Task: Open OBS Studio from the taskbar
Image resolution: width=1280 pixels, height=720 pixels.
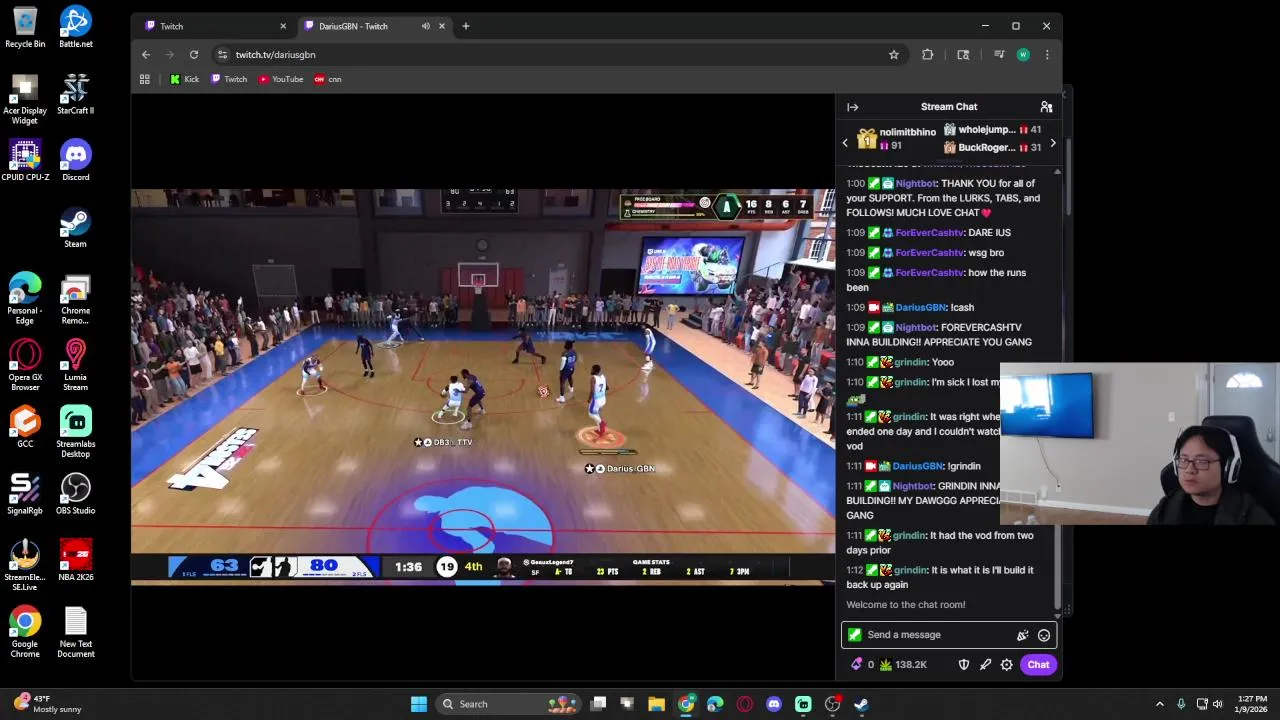Action: click(832, 704)
